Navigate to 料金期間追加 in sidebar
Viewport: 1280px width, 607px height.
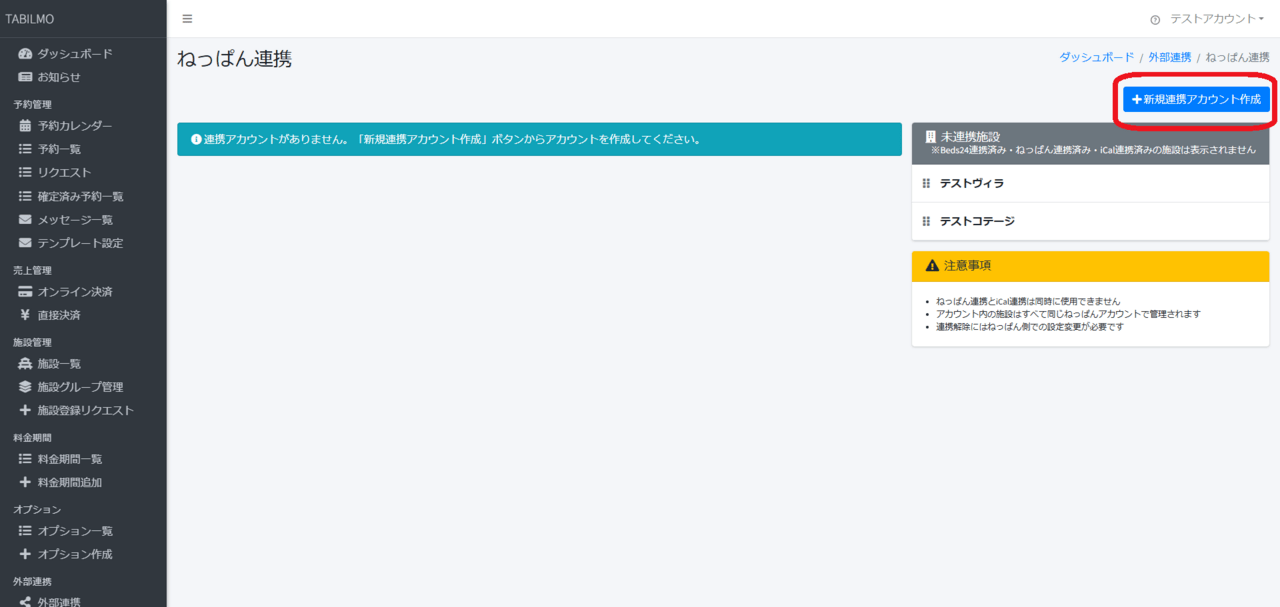[69, 482]
